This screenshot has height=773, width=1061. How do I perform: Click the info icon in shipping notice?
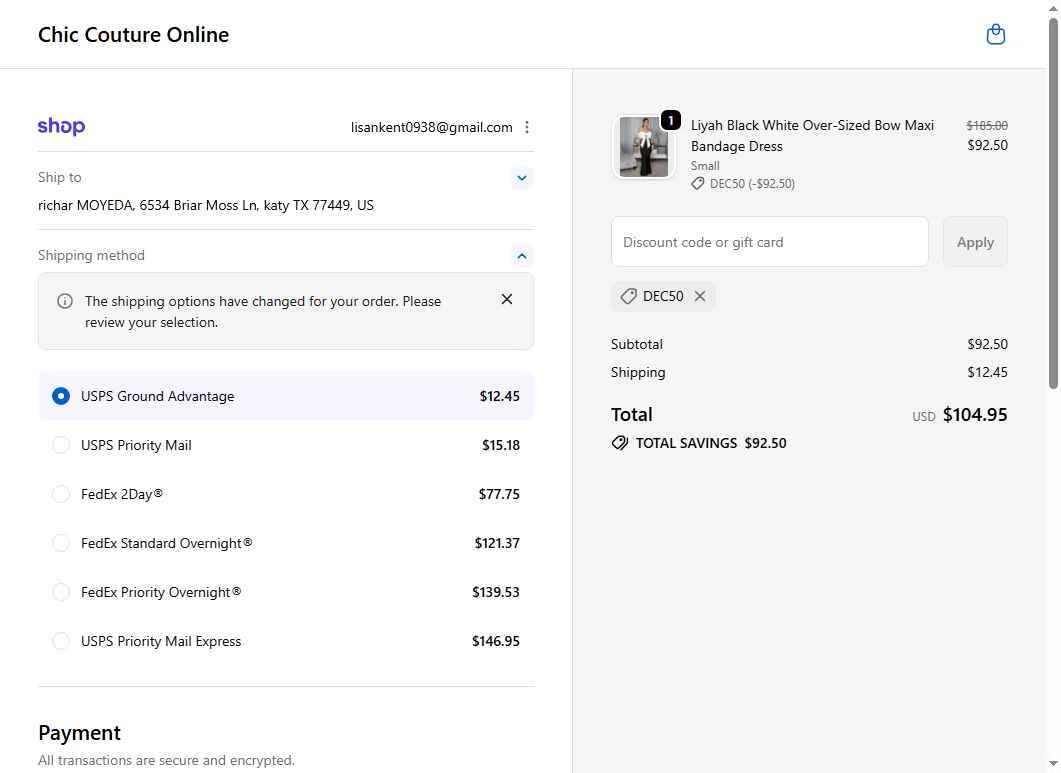[x=65, y=301]
